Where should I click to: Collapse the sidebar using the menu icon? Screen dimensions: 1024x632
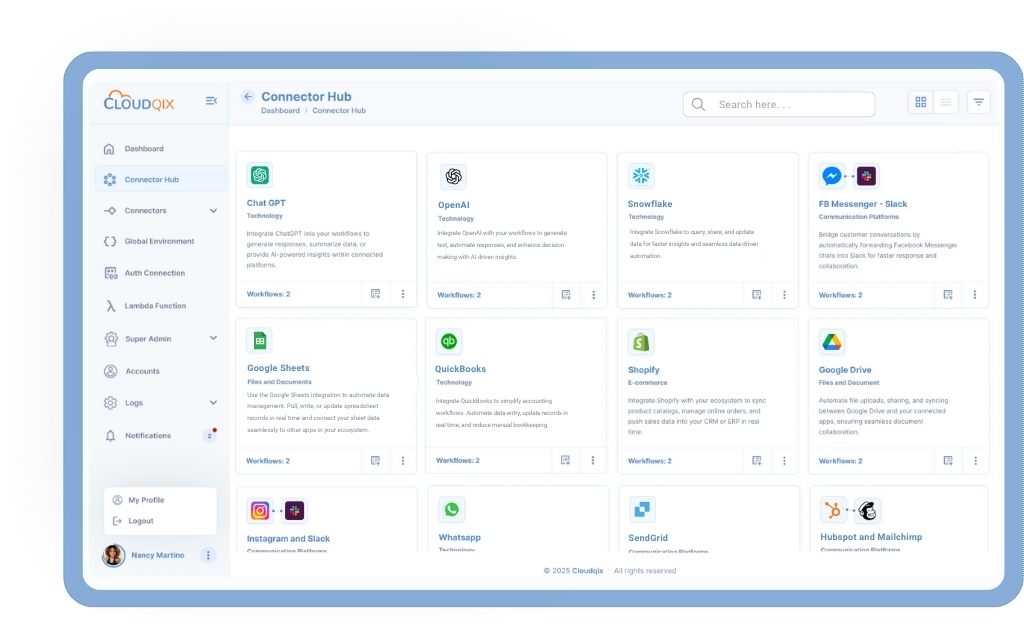click(211, 101)
